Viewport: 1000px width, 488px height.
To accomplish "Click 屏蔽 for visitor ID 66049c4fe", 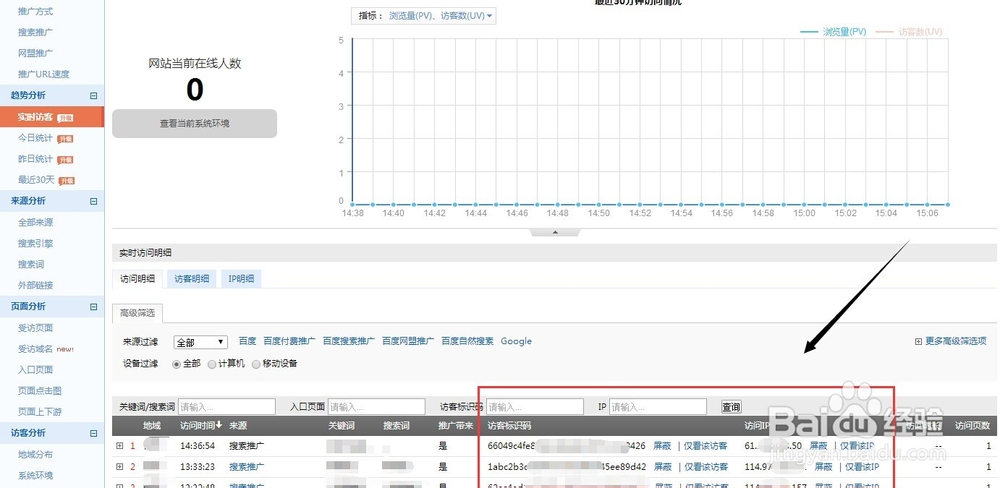I will tap(662, 446).
